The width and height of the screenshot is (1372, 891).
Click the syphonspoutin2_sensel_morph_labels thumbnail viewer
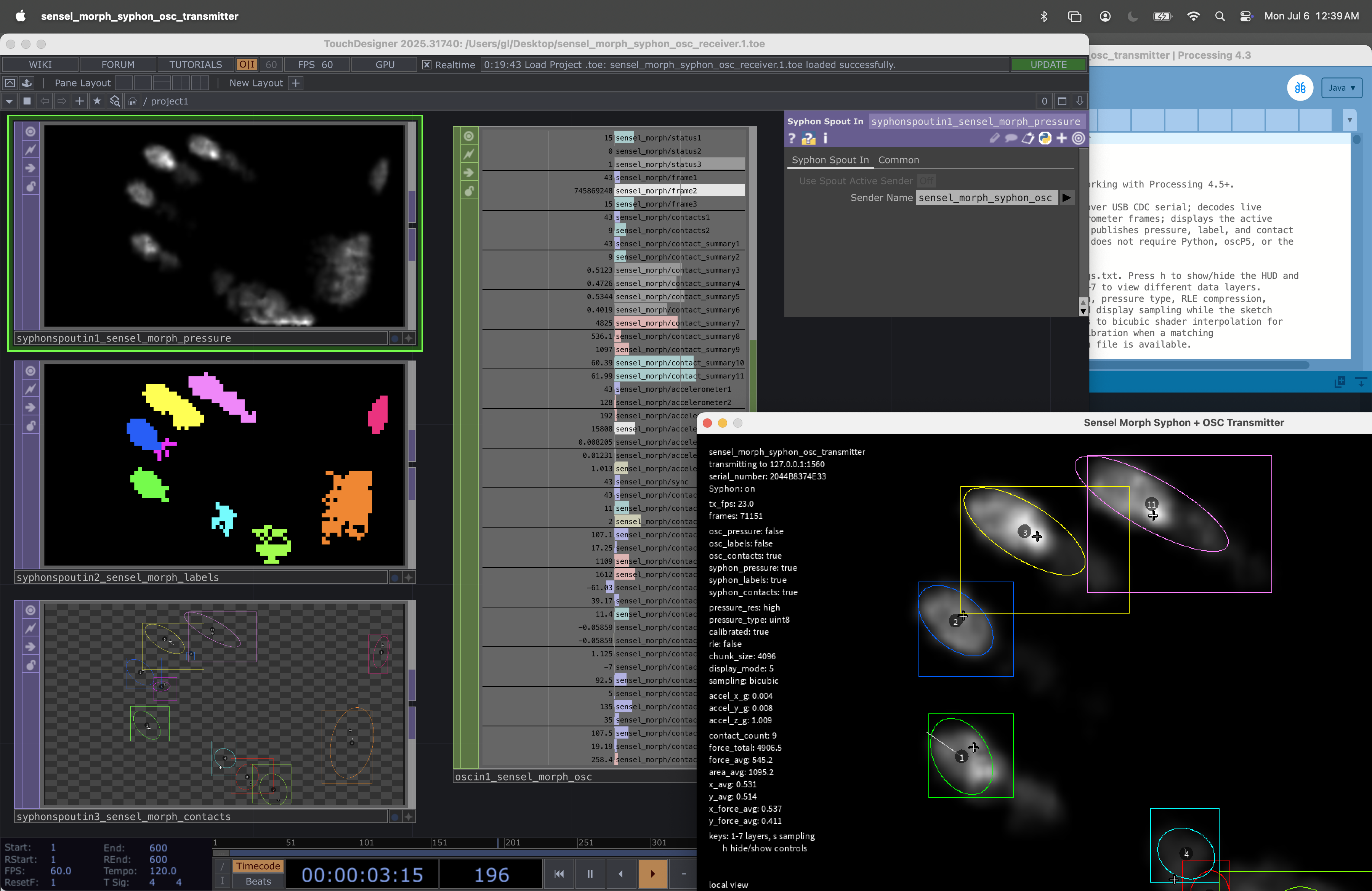[224, 465]
